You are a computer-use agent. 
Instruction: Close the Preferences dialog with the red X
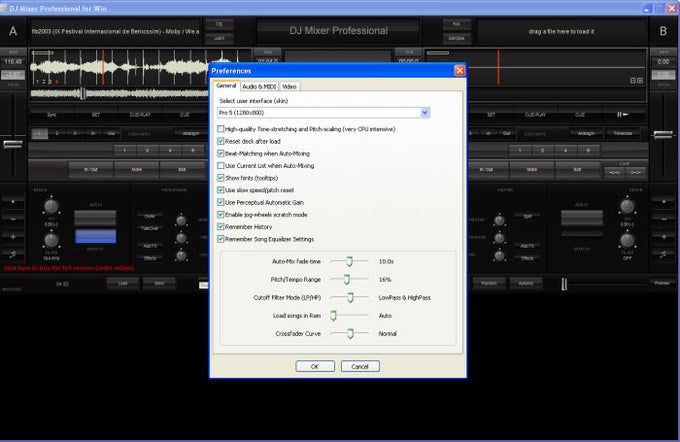pyautogui.click(x=459, y=70)
